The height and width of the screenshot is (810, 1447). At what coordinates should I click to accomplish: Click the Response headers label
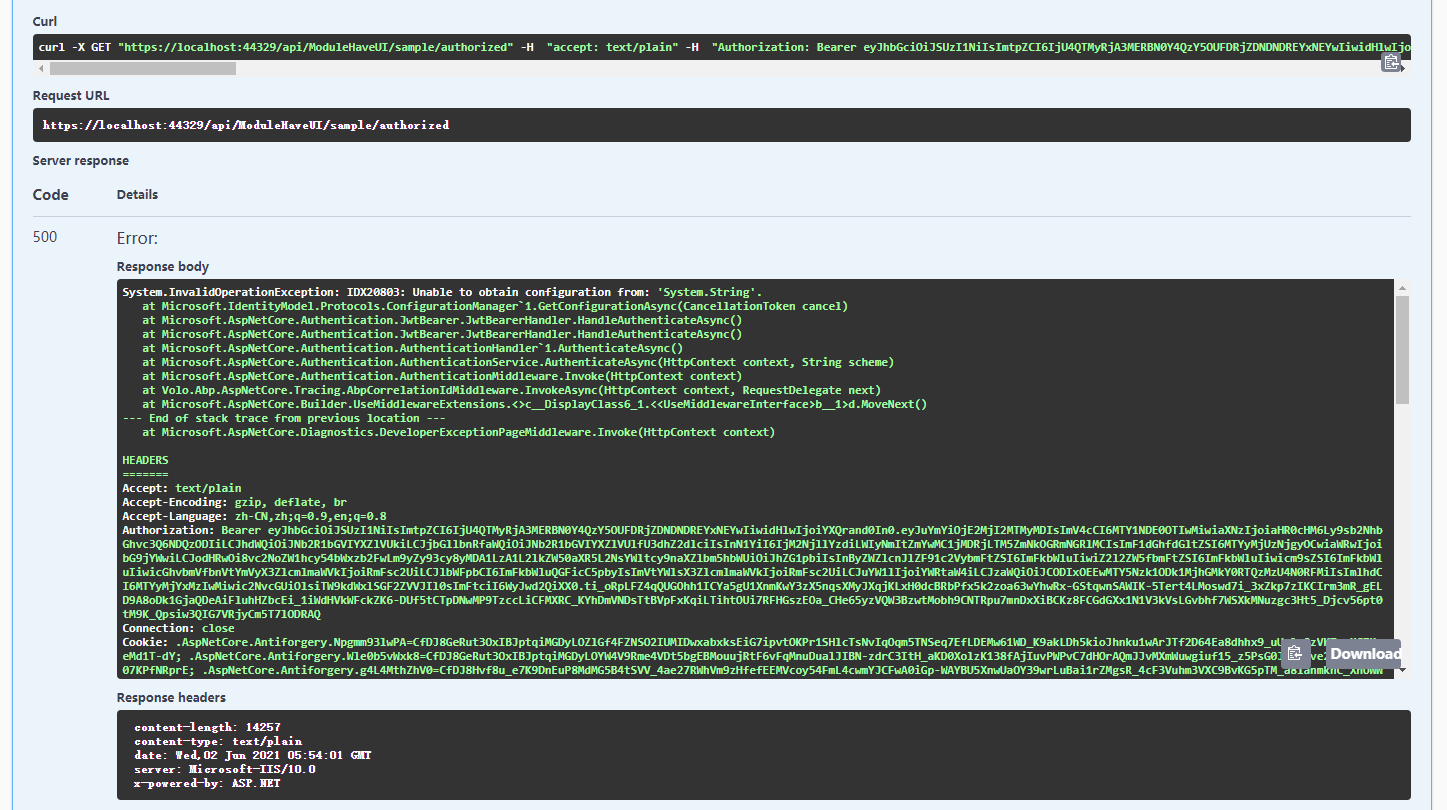click(x=171, y=697)
